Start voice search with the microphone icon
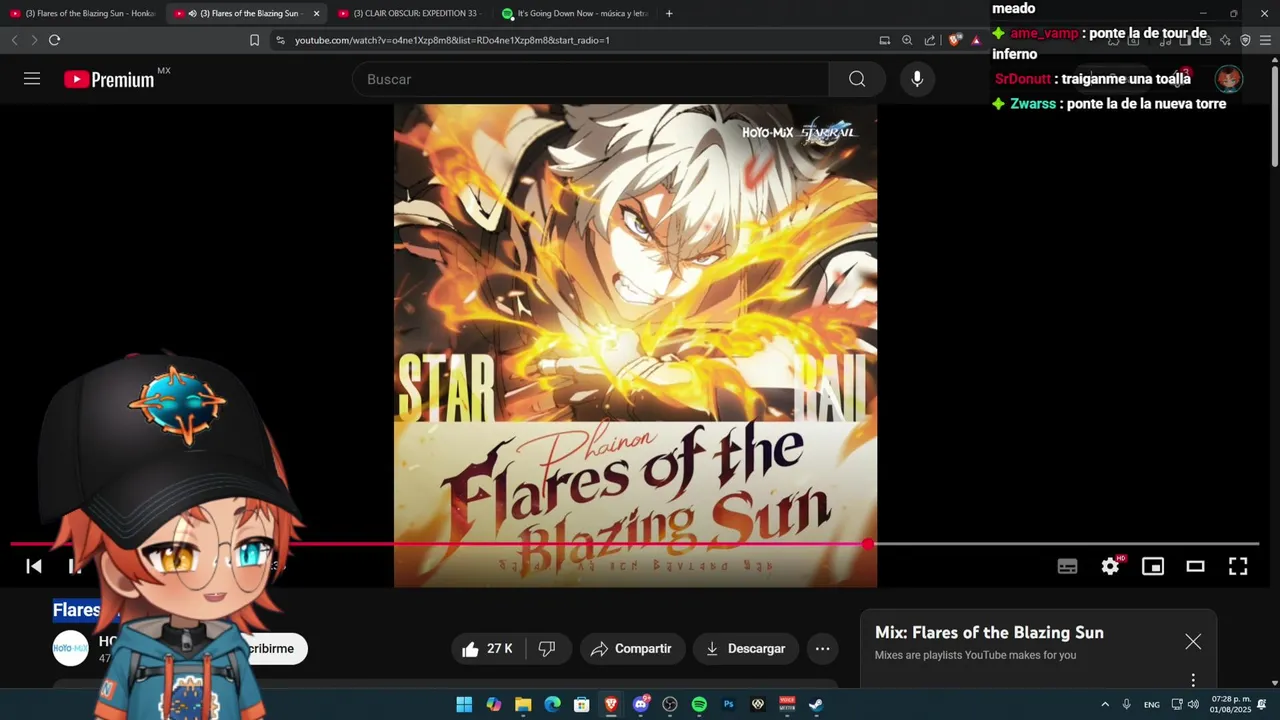The height and width of the screenshot is (720, 1280). pos(917,79)
